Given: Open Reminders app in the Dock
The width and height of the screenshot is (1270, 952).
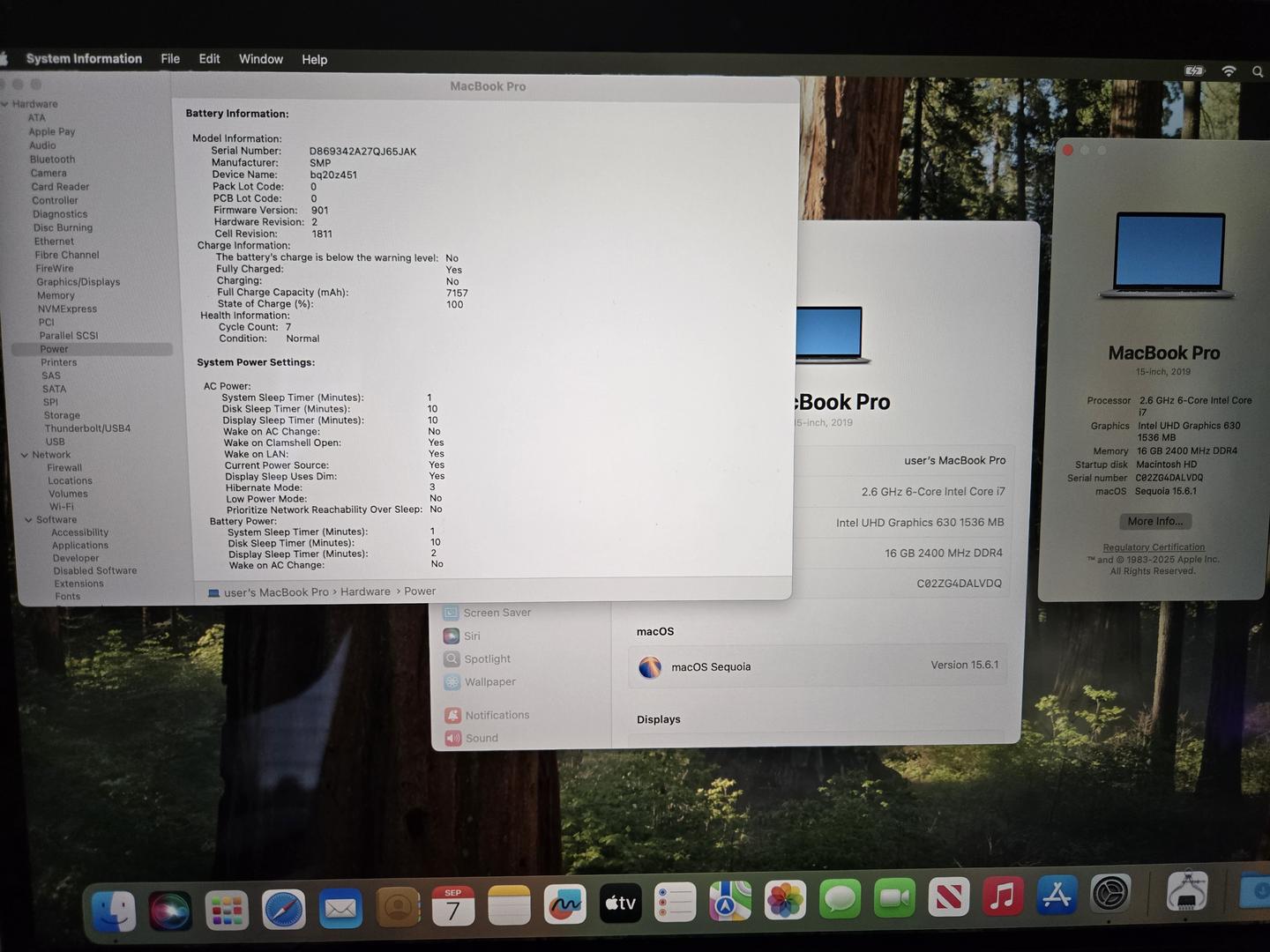Looking at the screenshot, I should [x=676, y=903].
